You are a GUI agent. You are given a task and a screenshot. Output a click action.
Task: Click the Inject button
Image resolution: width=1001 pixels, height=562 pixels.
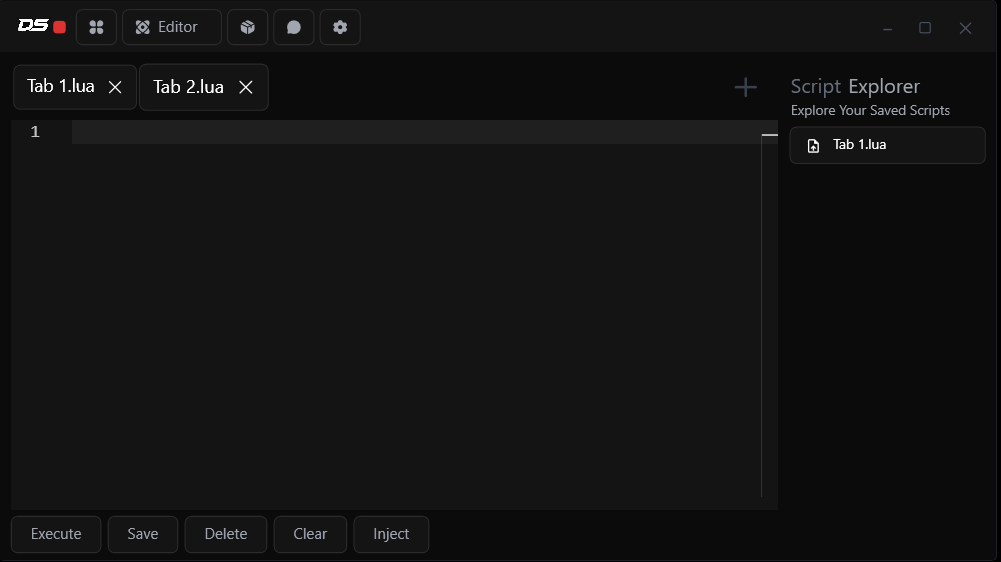(391, 534)
